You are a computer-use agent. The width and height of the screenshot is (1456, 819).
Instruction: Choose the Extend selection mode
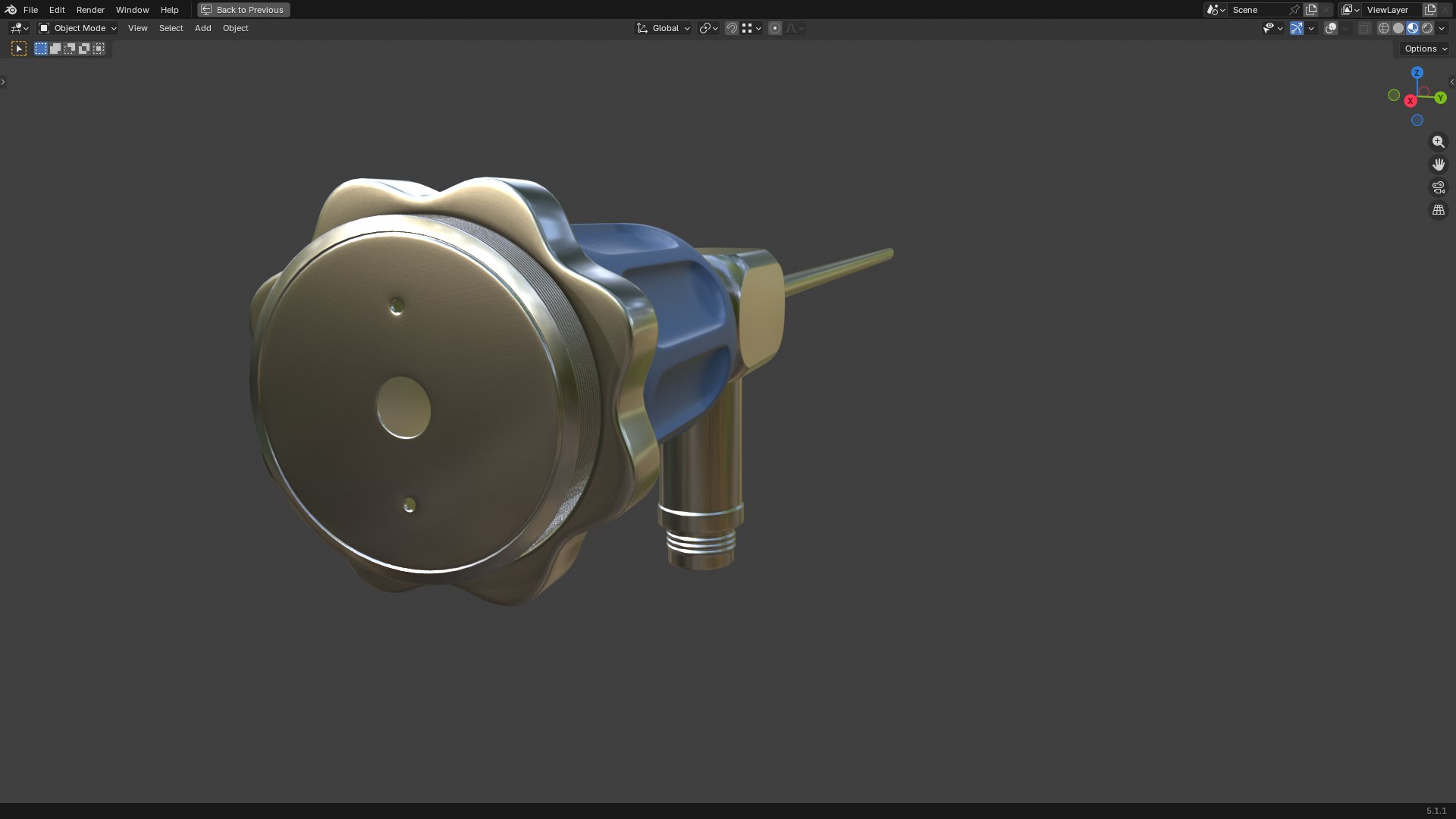pos(55,49)
